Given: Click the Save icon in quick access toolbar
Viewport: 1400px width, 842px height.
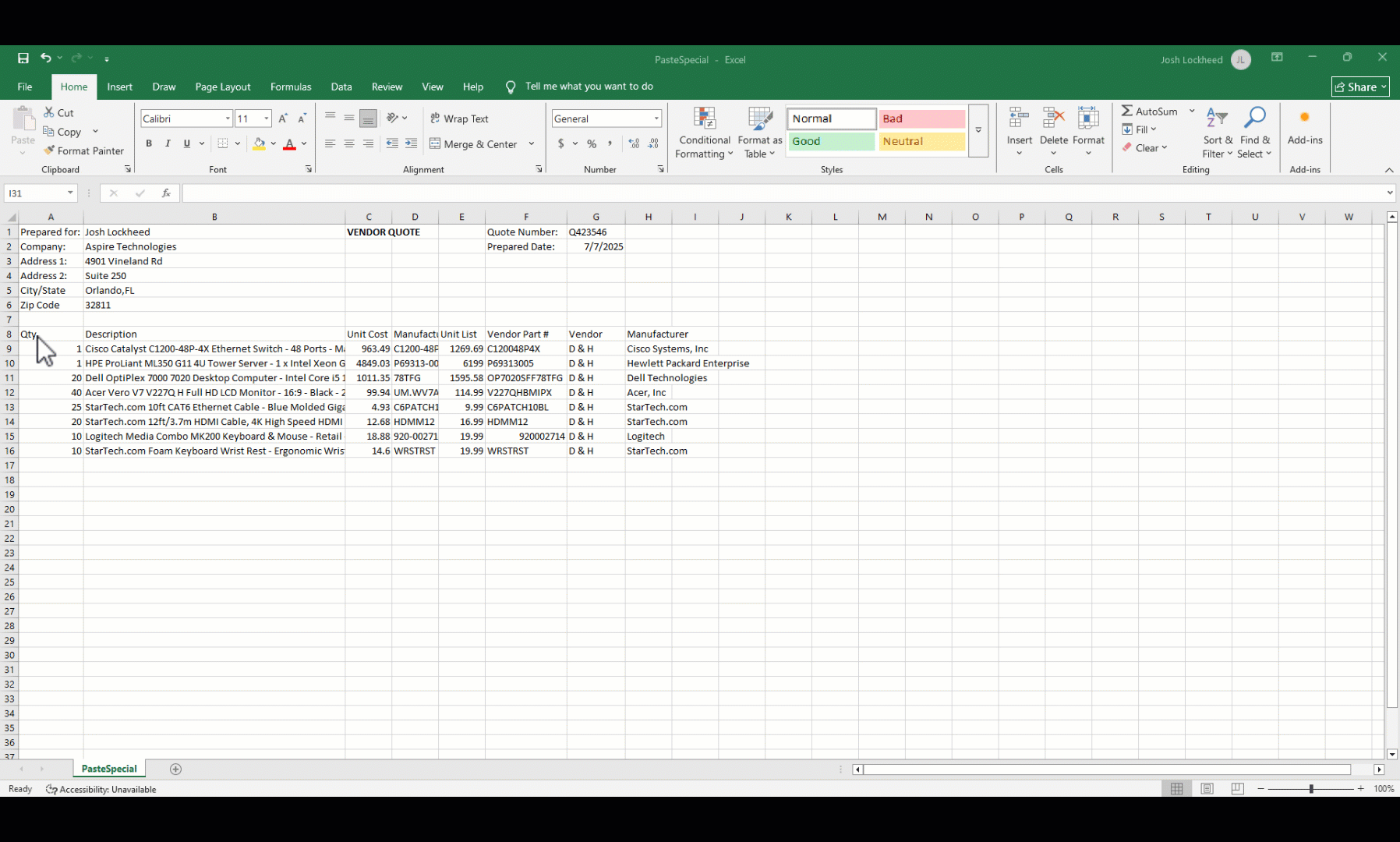Looking at the screenshot, I should click(23, 58).
